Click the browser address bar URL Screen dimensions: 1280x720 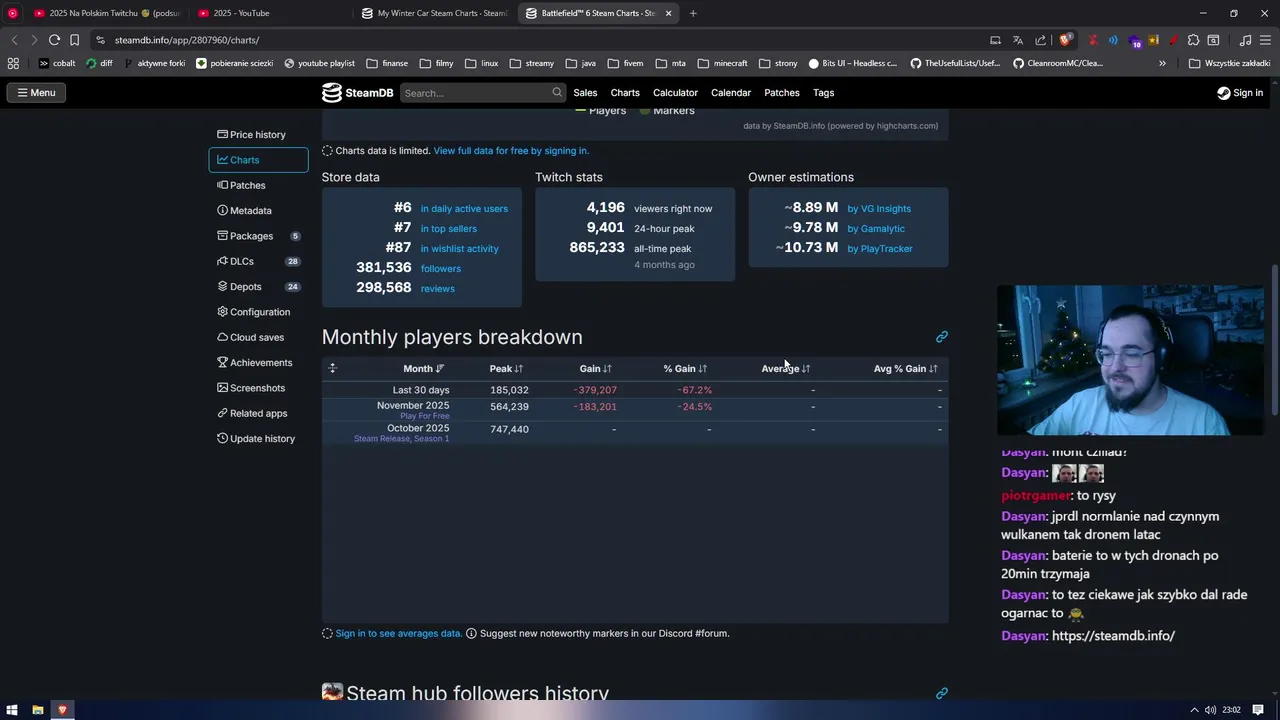[x=187, y=40]
